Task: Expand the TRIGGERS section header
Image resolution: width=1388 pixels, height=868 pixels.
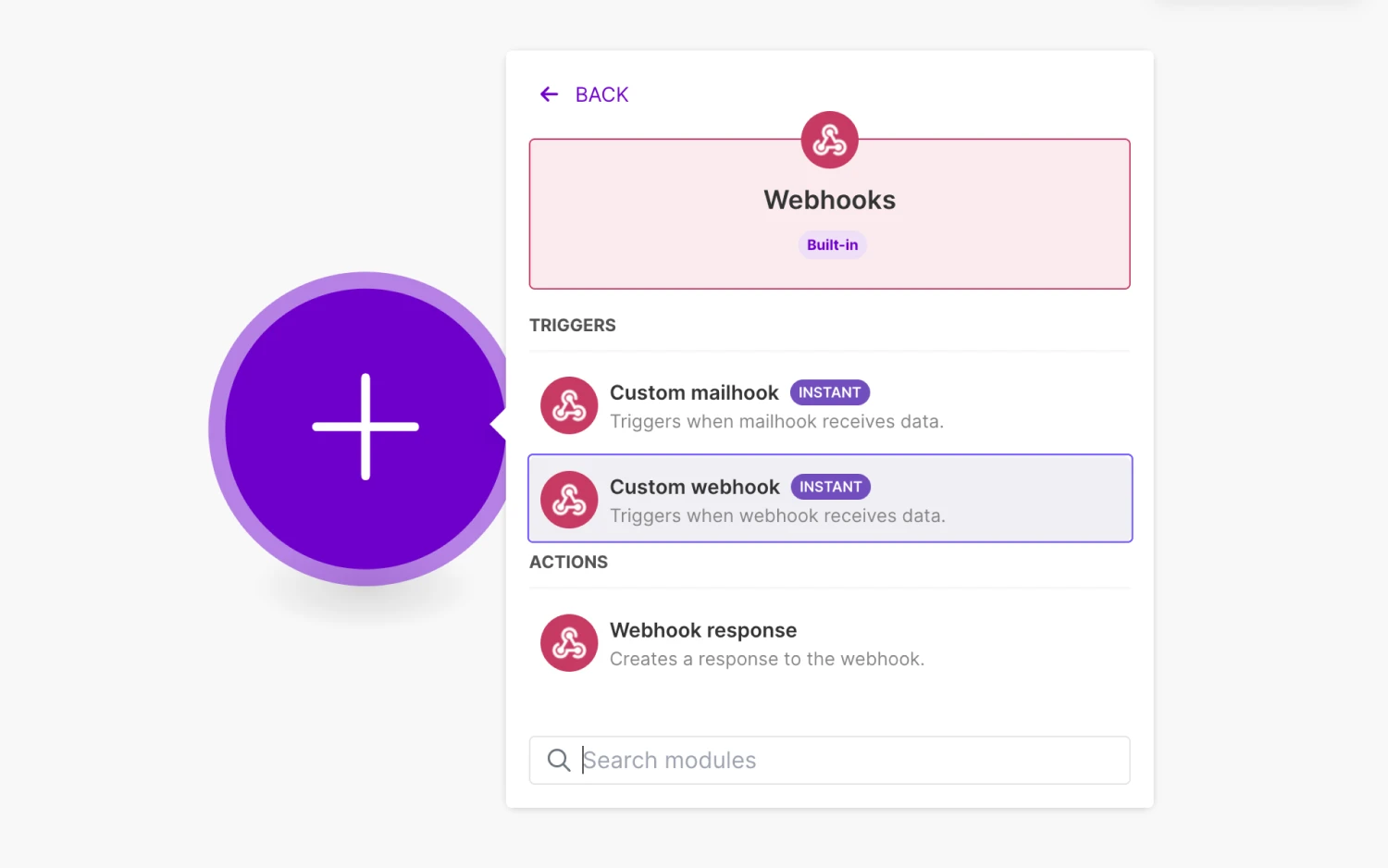Action: pyautogui.click(x=572, y=325)
